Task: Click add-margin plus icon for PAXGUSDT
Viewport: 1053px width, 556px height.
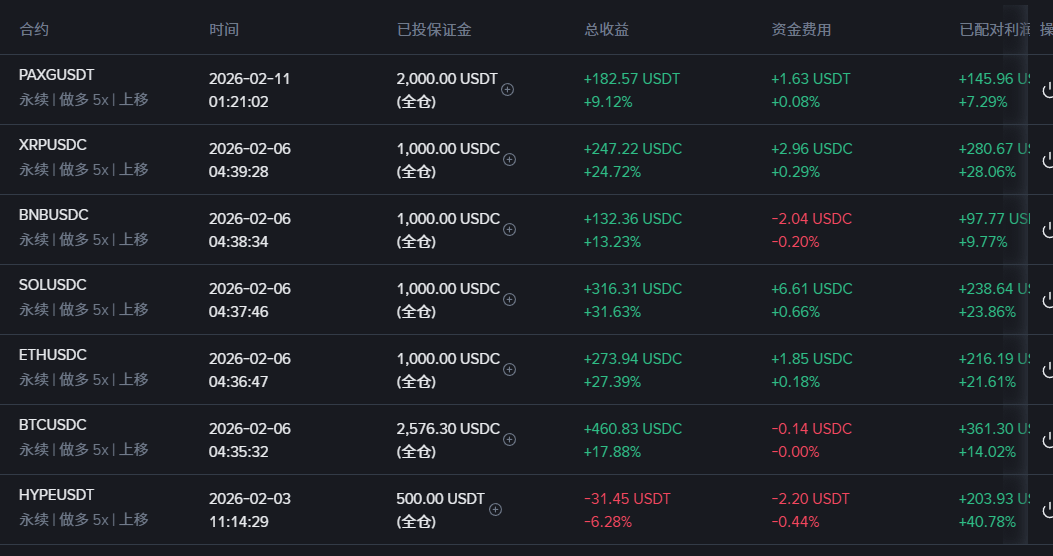Action: (x=507, y=90)
